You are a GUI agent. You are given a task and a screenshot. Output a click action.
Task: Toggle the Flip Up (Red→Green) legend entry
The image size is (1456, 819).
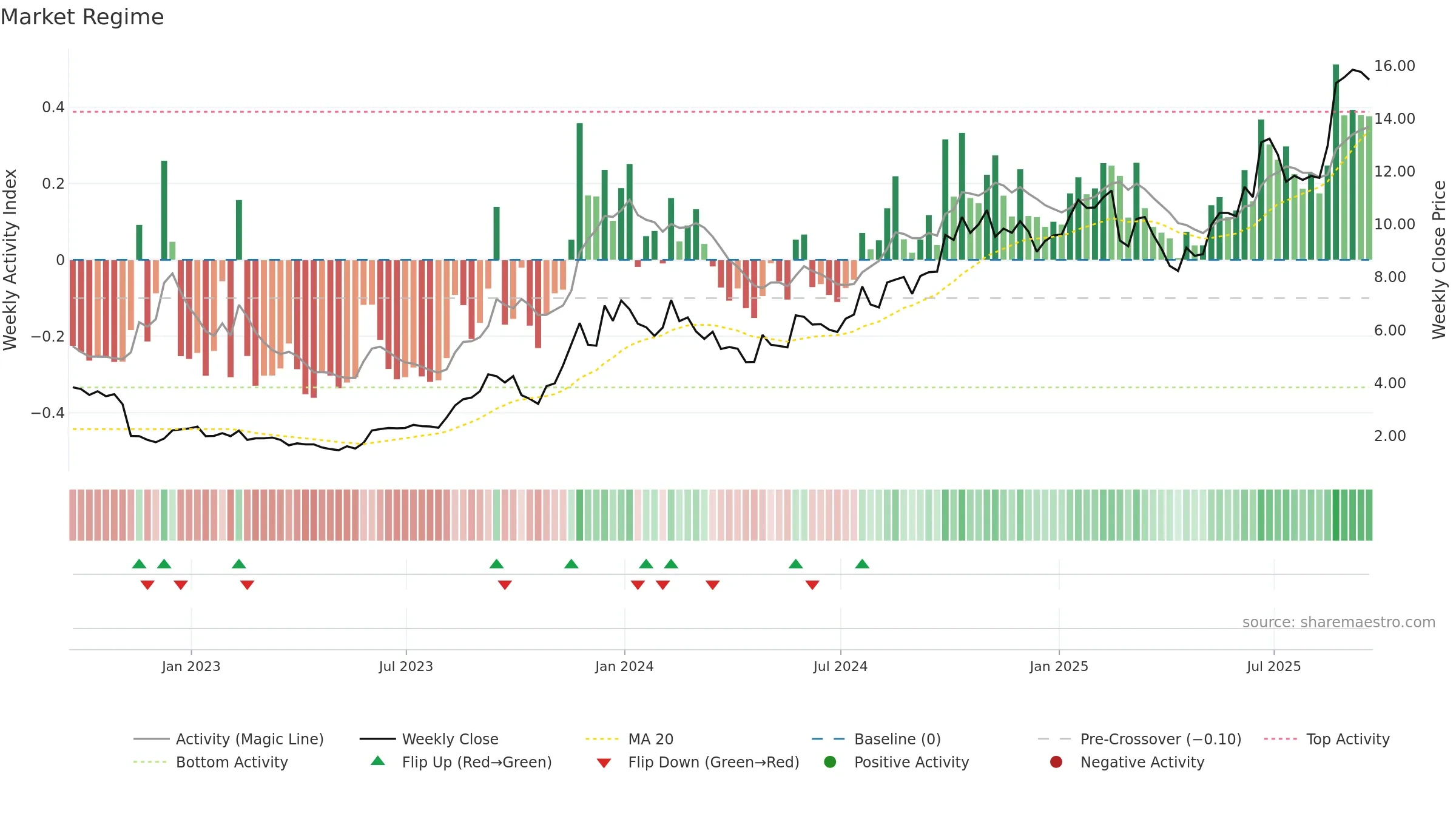click(x=461, y=762)
